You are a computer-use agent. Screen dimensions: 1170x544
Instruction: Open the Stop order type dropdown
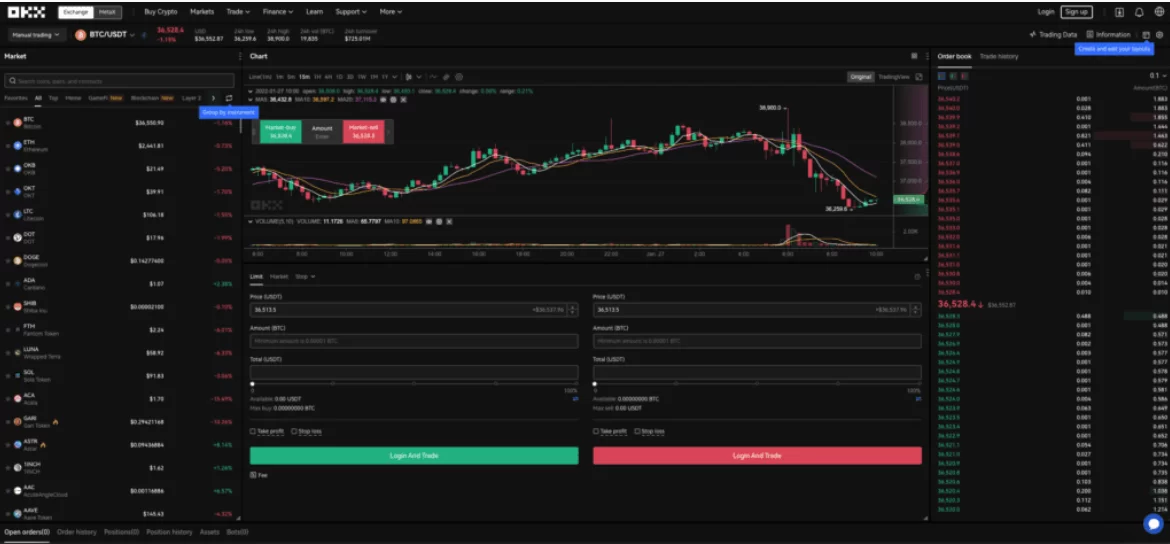(x=304, y=276)
